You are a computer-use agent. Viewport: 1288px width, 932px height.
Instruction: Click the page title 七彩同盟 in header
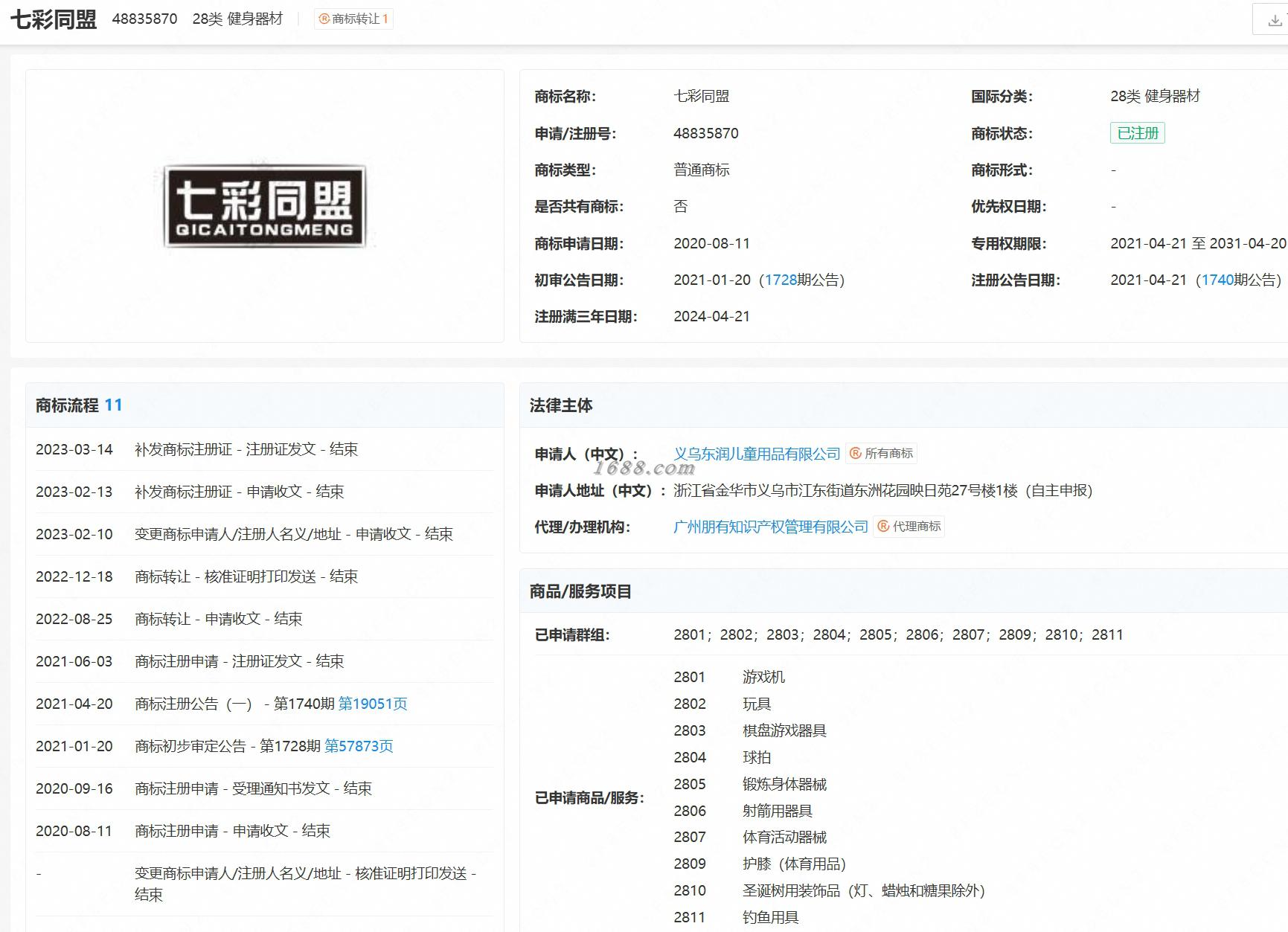(54, 19)
